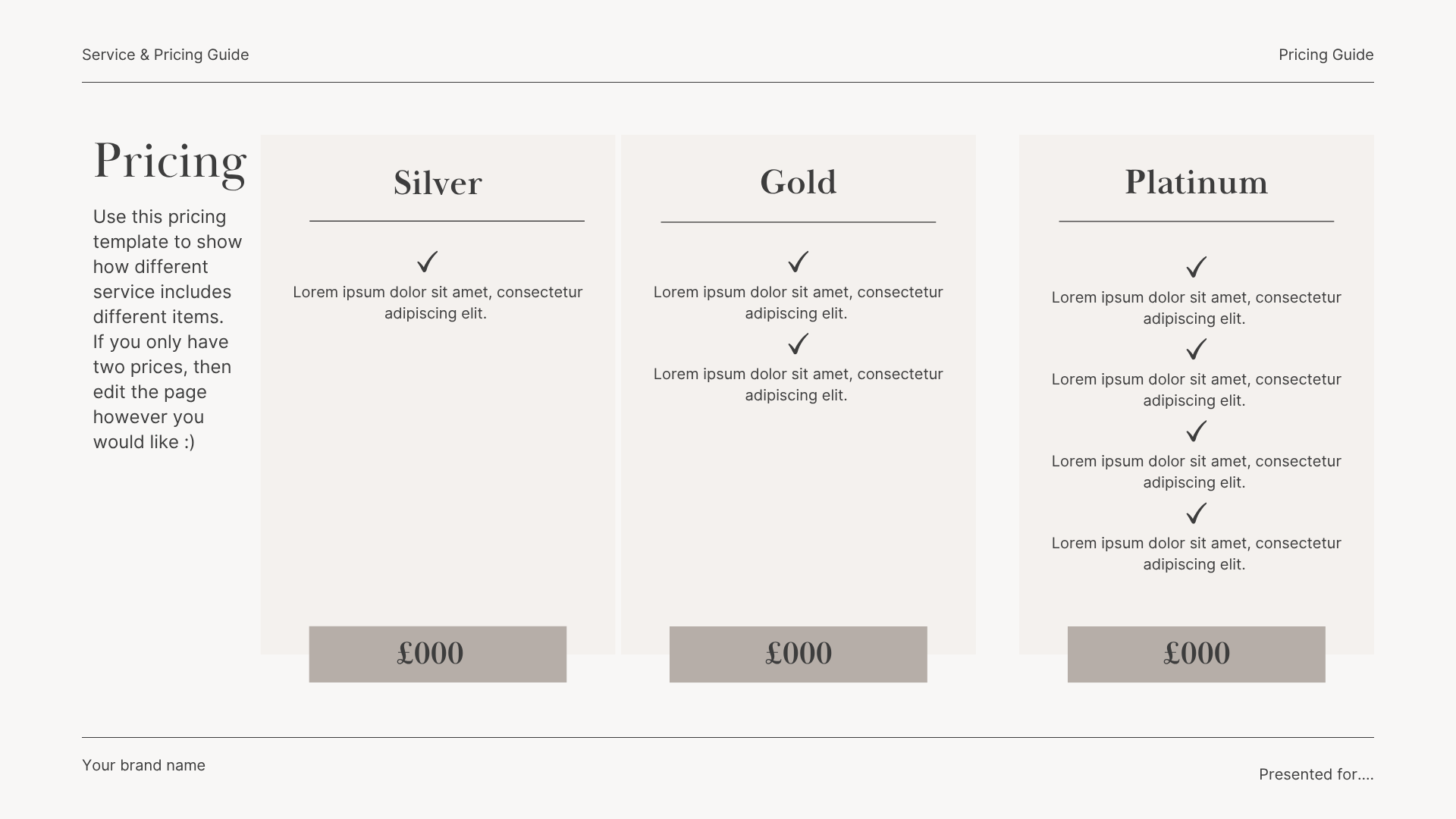This screenshot has width=1456, height=819.
Task: Click the Platinum £000 price box
Action: point(1197,654)
